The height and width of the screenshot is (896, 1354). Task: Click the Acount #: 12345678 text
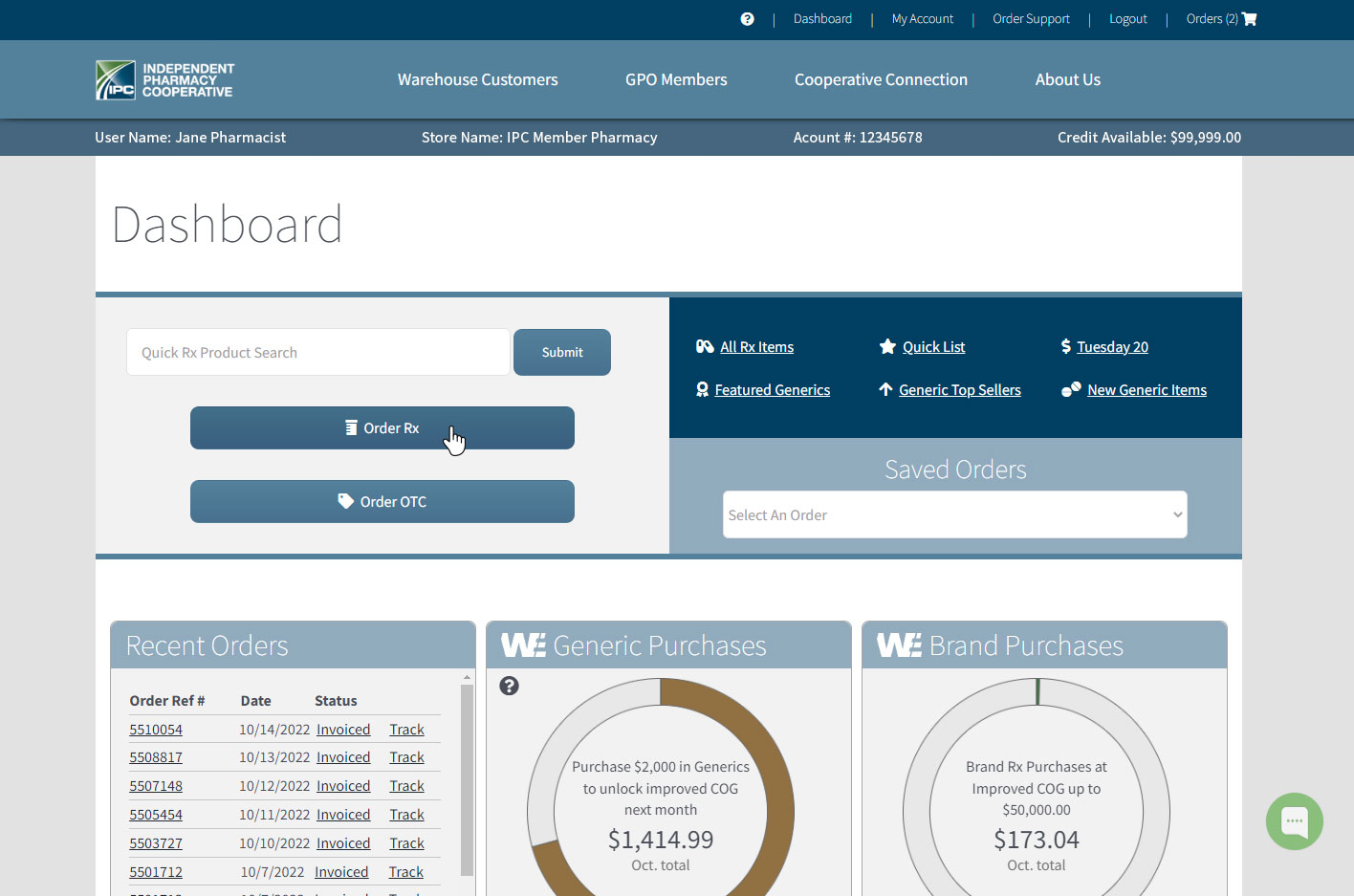(858, 137)
